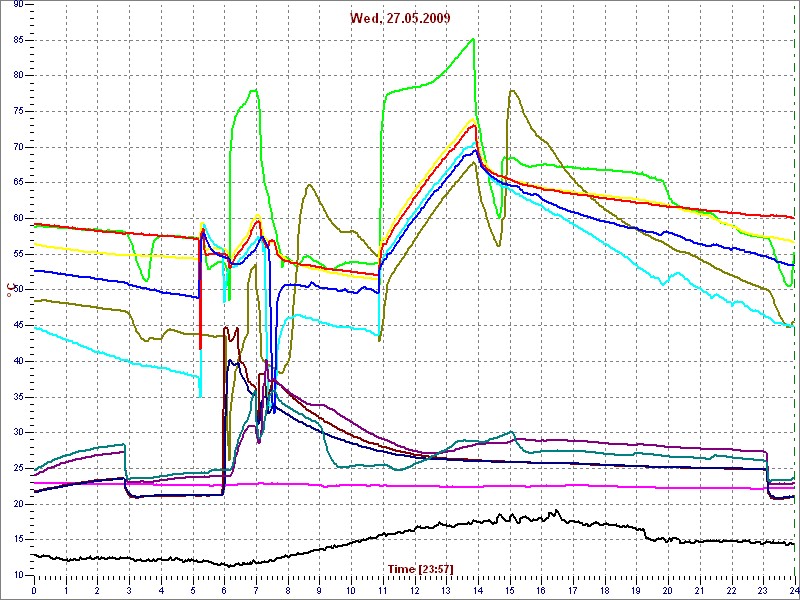Select the '60' label on the temperature axis
The height and width of the screenshot is (600, 800).
18,219
